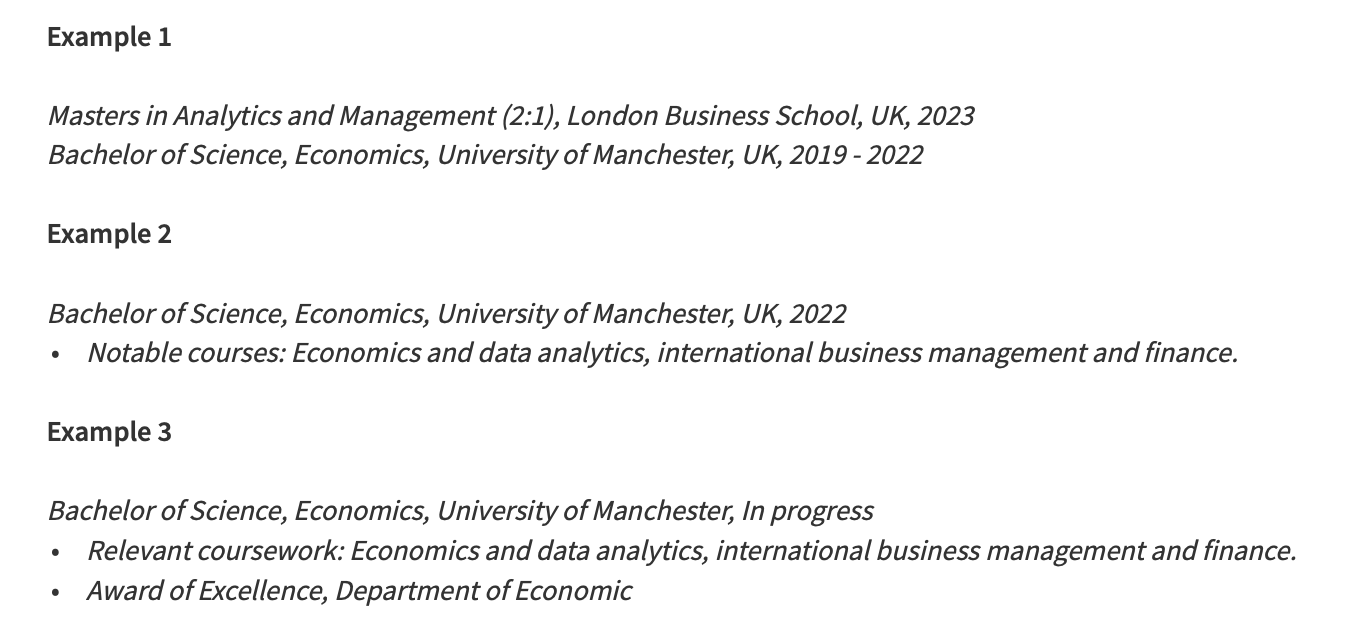Image resolution: width=1360 pixels, height=632 pixels.
Task: Click the line ending 2019 - 2022
Action: click(485, 155)
